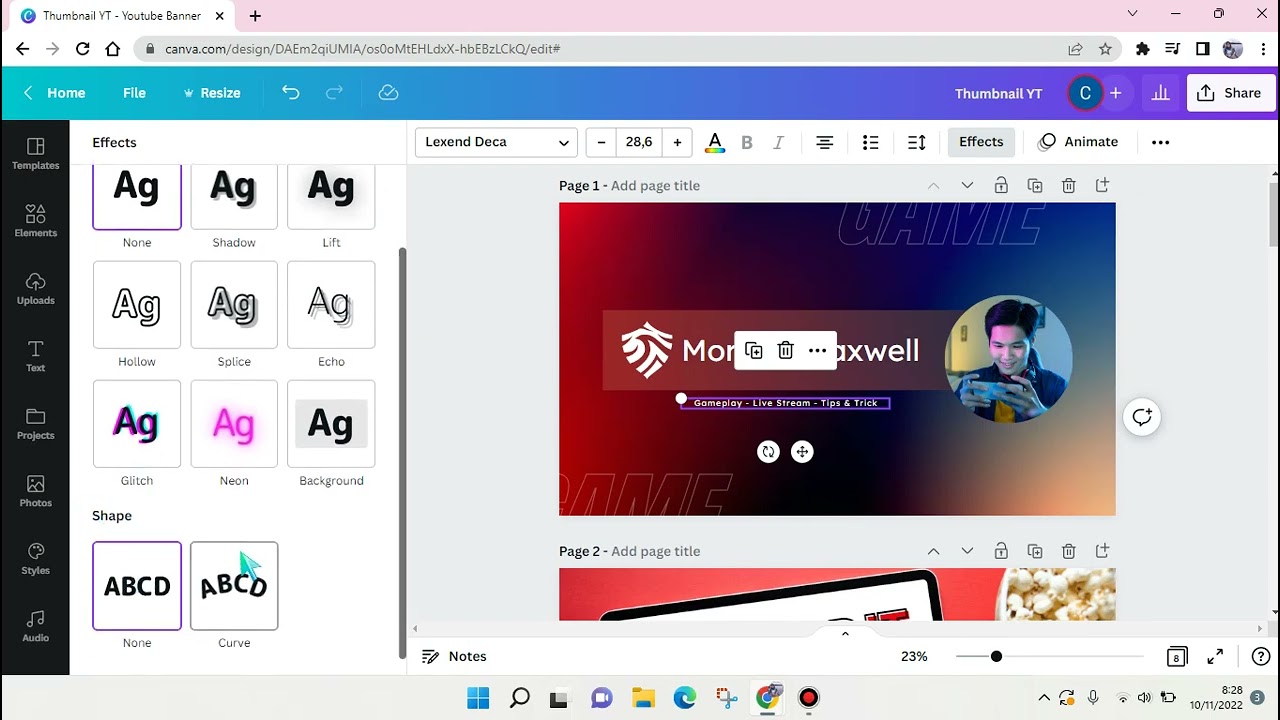Delete the selected text element

click(x=785, y=350)
